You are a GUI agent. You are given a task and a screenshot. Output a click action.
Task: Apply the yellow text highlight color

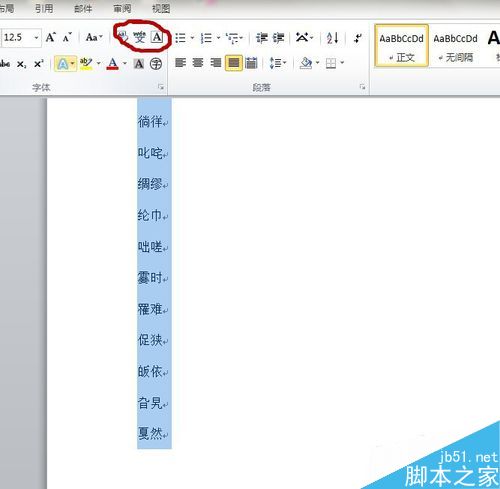click(x=86, y=63)
